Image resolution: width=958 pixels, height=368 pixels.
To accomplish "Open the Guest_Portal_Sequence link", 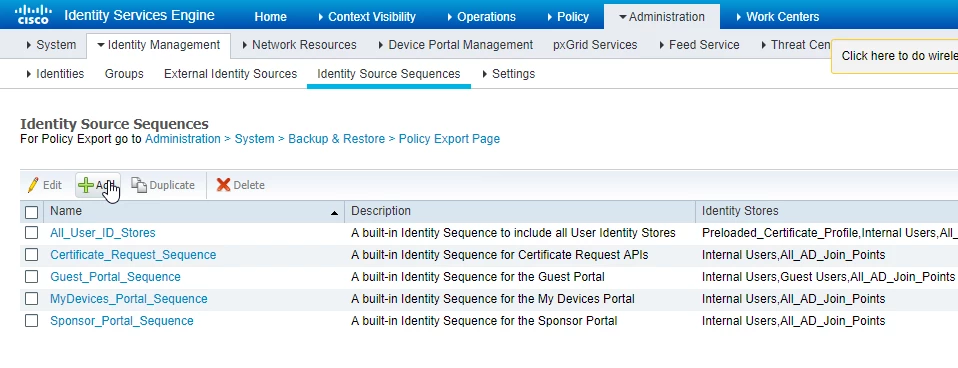I will 115,276.
